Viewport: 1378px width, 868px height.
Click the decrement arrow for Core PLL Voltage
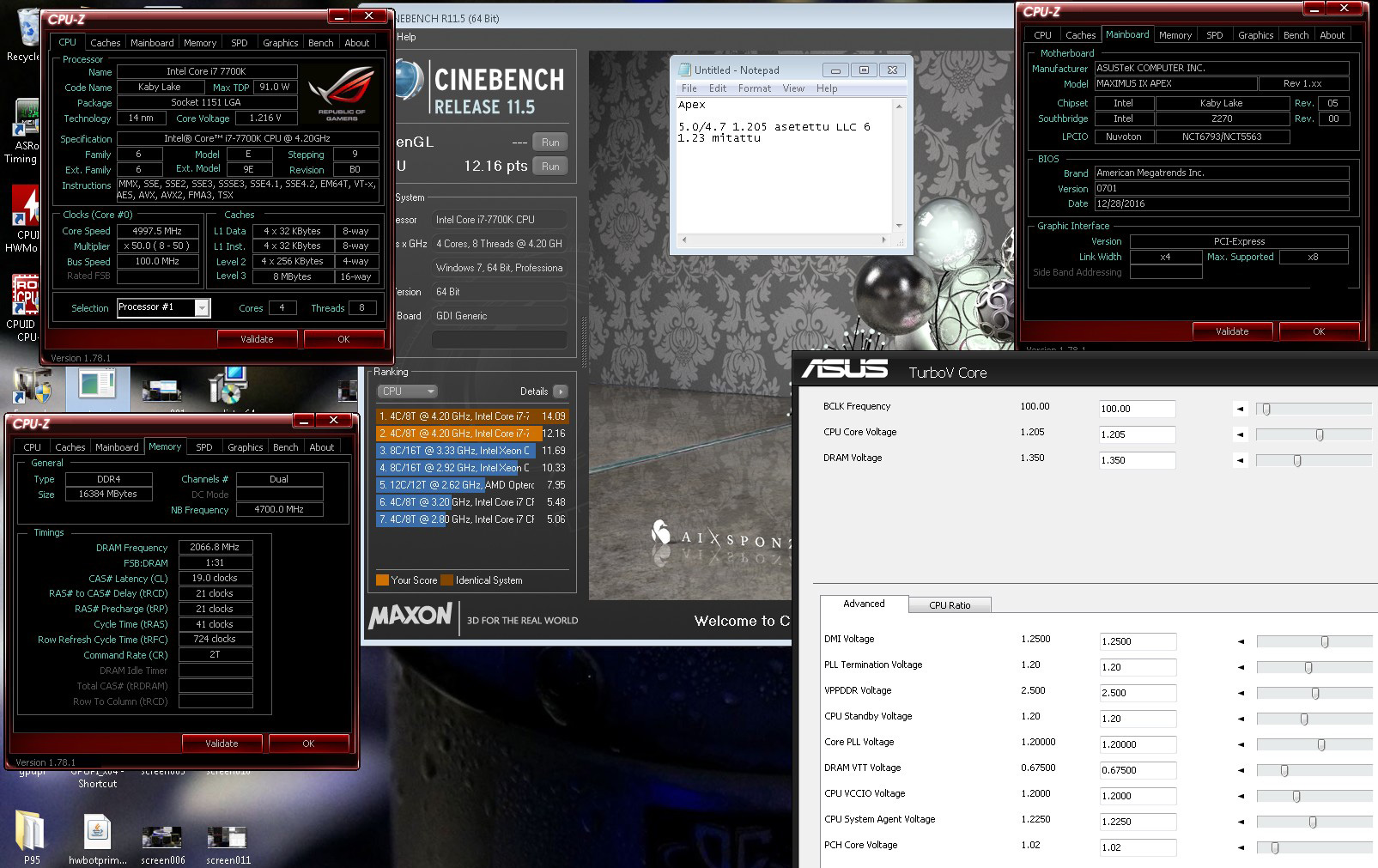1241,744
